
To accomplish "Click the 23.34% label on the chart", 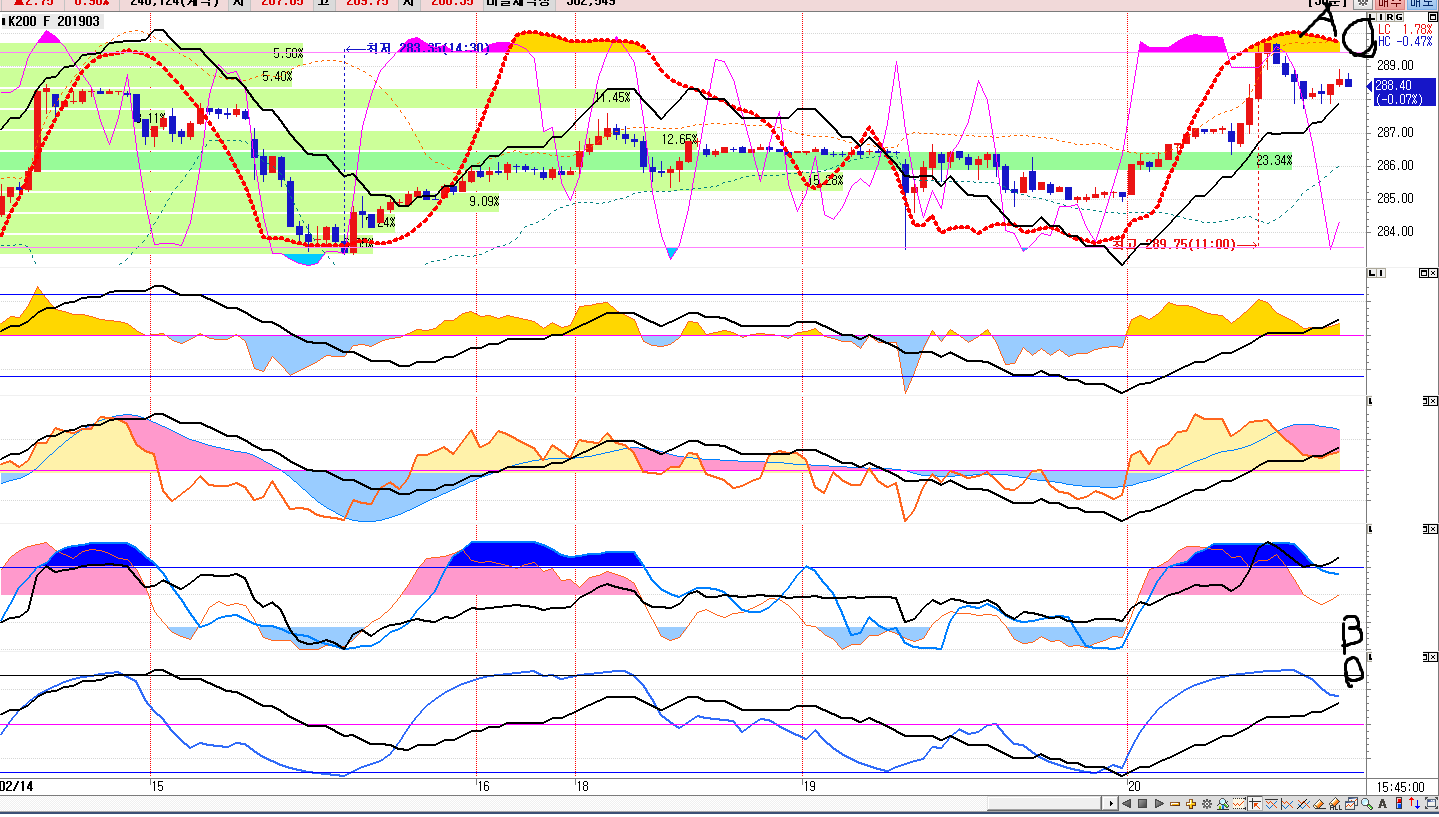I will pos(1274,160).
